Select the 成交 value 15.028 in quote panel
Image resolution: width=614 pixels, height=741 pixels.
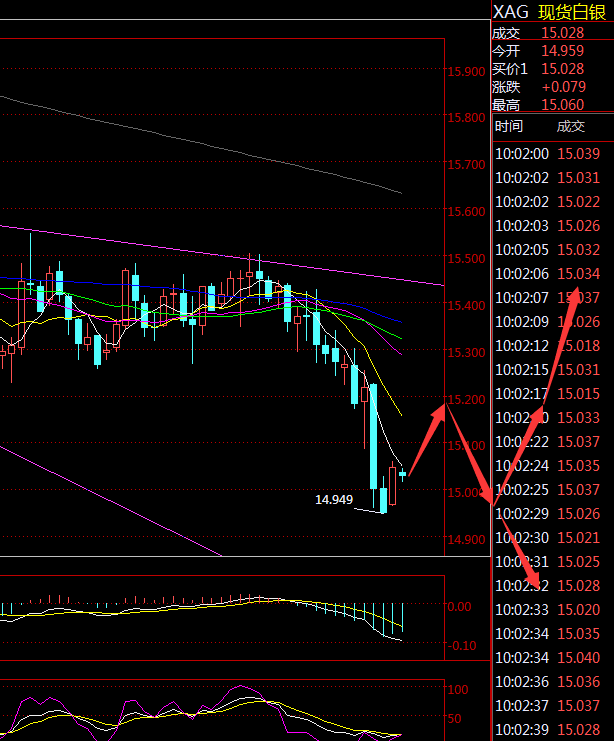pos(562,33)
